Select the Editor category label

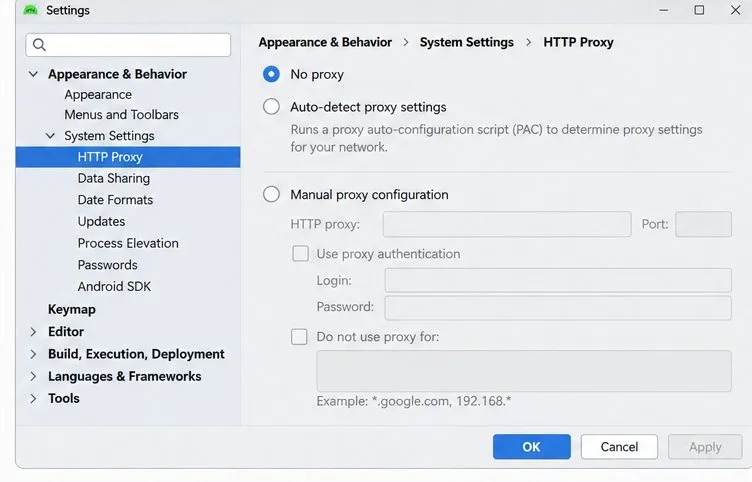tap(66, 331)
